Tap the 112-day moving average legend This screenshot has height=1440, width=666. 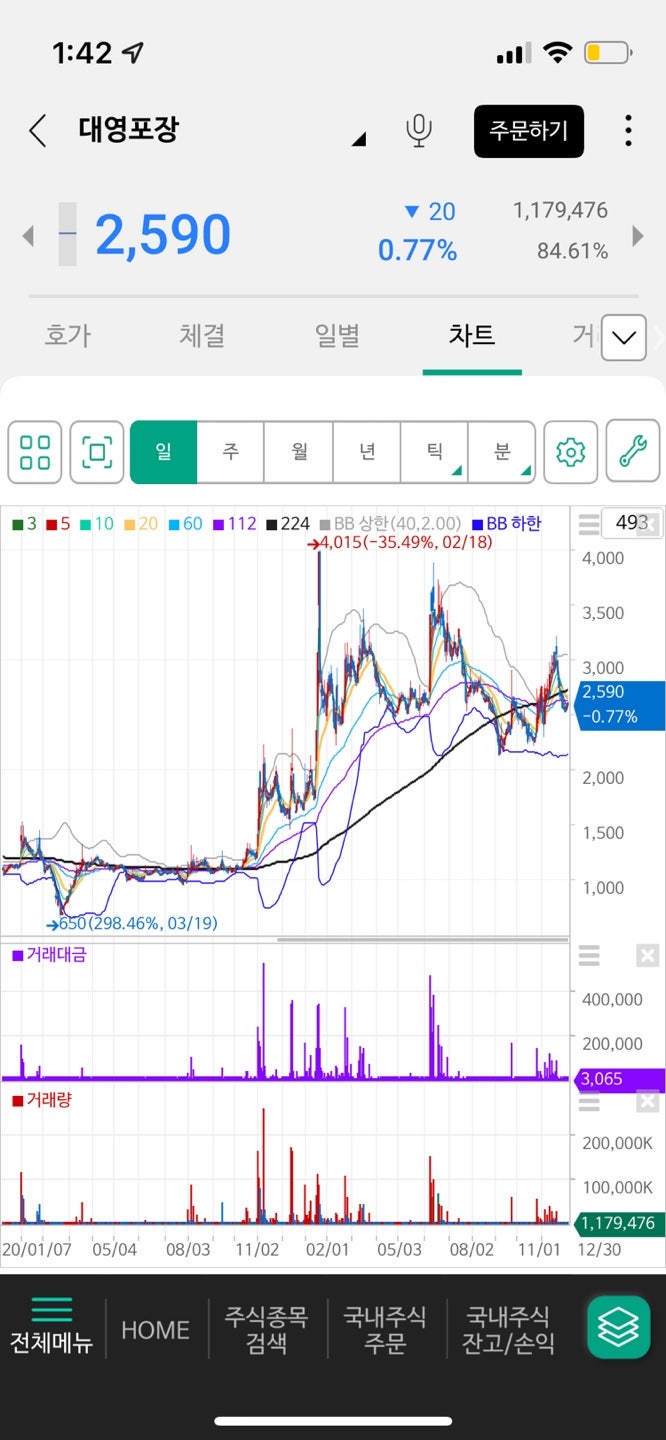coord(234,523)
